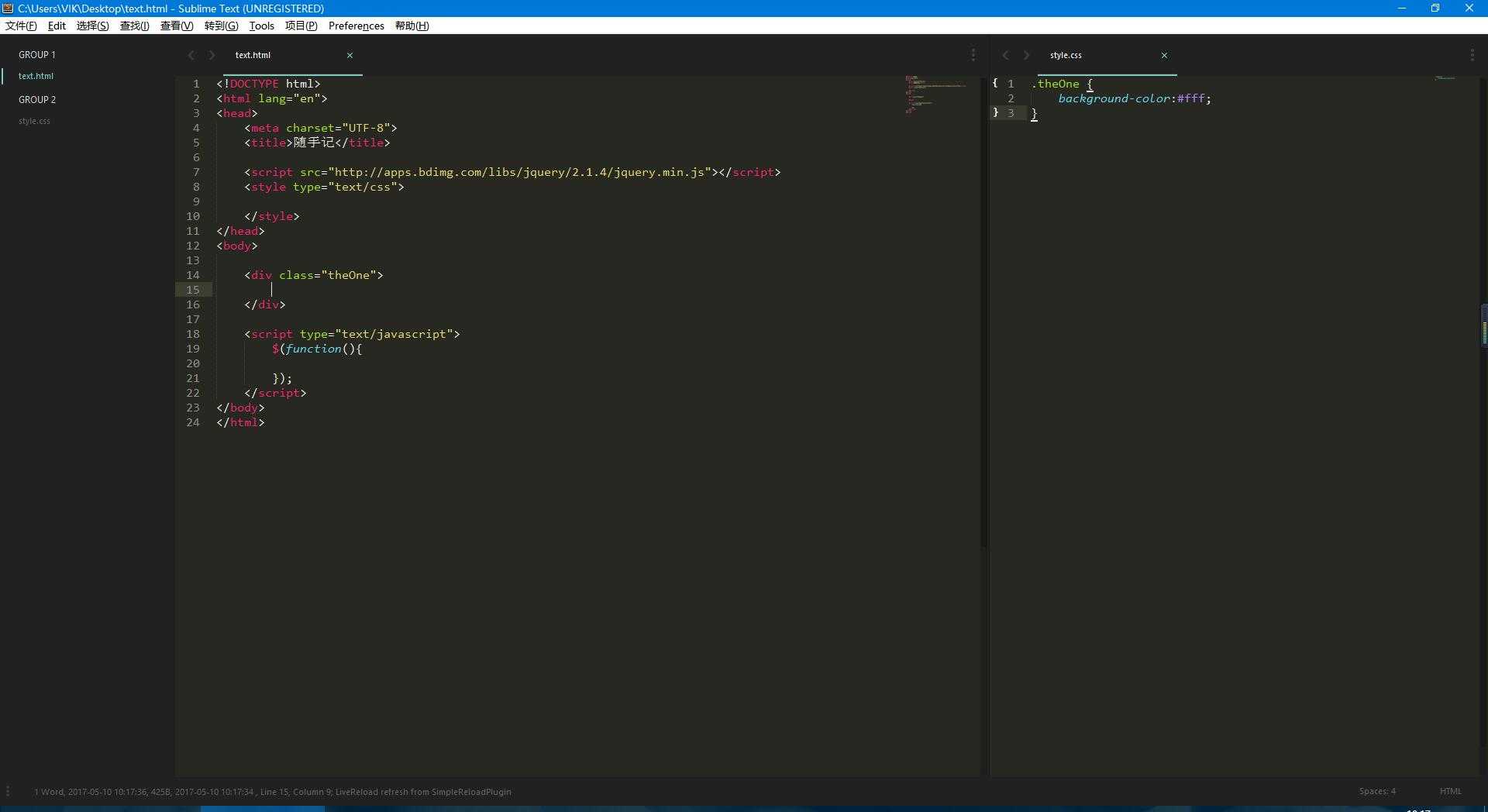Viewport: 1488px width, 812px height.
Task: Click the GROUP 2 sidebar heading
Action: click(x=37, y=99)
